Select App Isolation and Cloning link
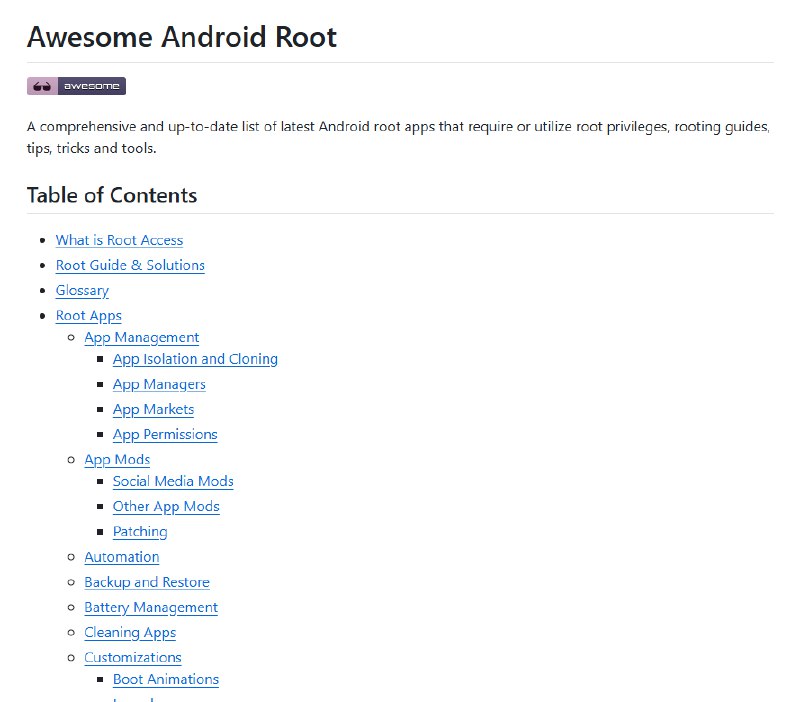 click(x=195, y=359)
